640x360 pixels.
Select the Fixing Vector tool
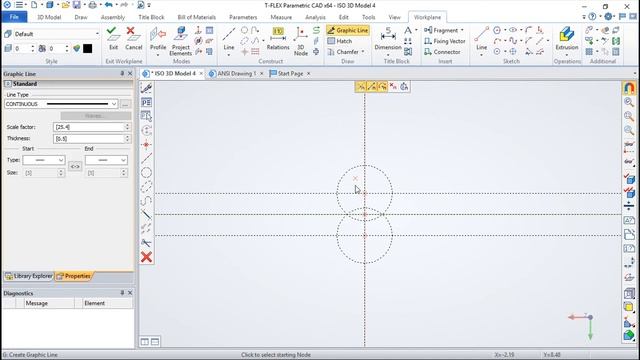[444, 41]
